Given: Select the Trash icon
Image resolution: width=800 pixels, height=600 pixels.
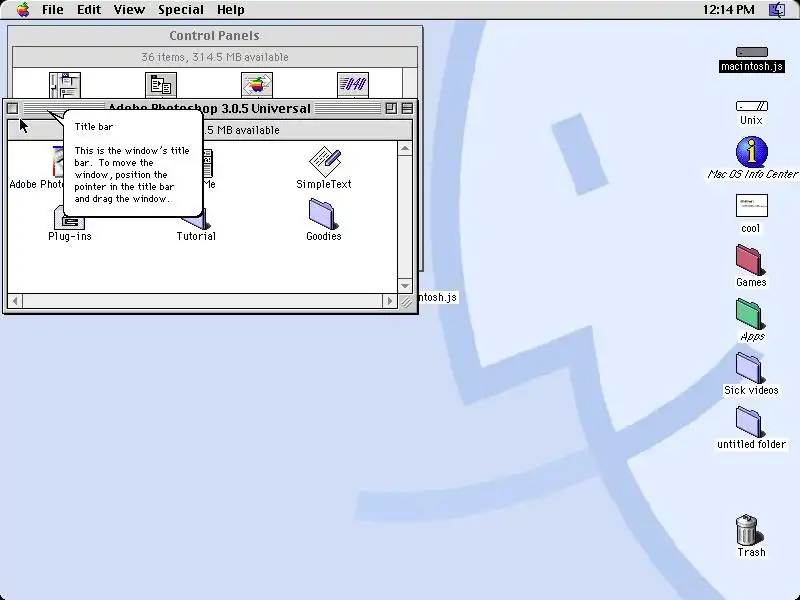Looking at the screenshot, I should [748, 530].
